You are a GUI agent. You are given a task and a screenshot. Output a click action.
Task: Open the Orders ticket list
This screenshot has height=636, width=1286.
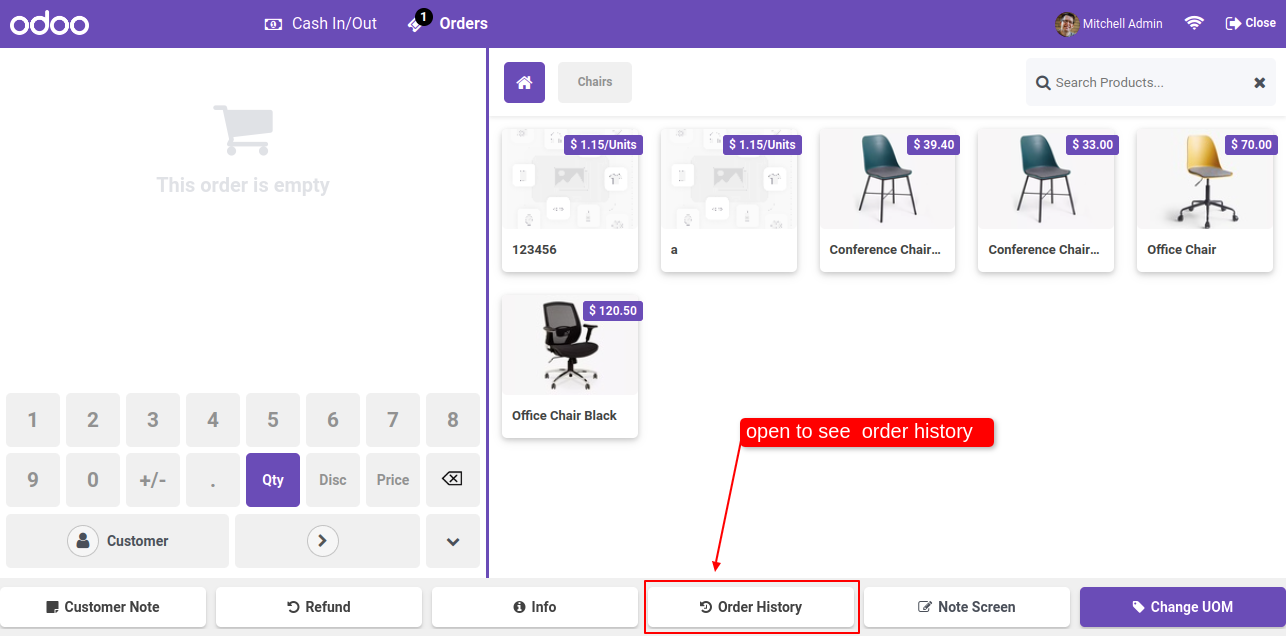click(x=448, y=23)
